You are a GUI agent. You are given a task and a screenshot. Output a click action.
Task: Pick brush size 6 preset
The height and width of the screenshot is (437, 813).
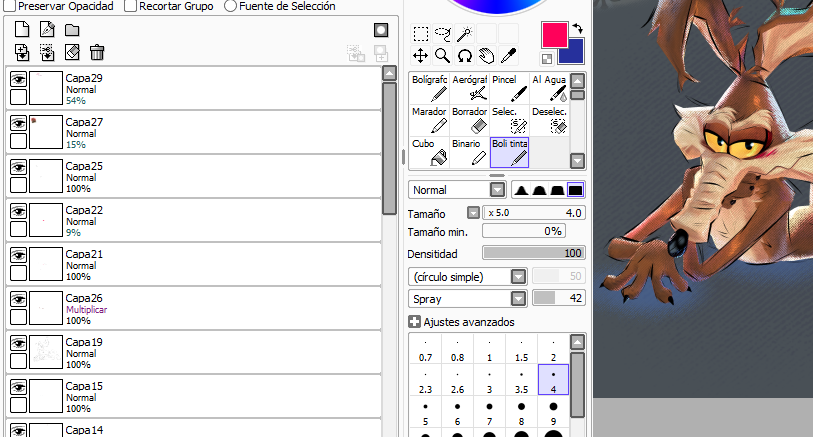[x=457, y=413]
